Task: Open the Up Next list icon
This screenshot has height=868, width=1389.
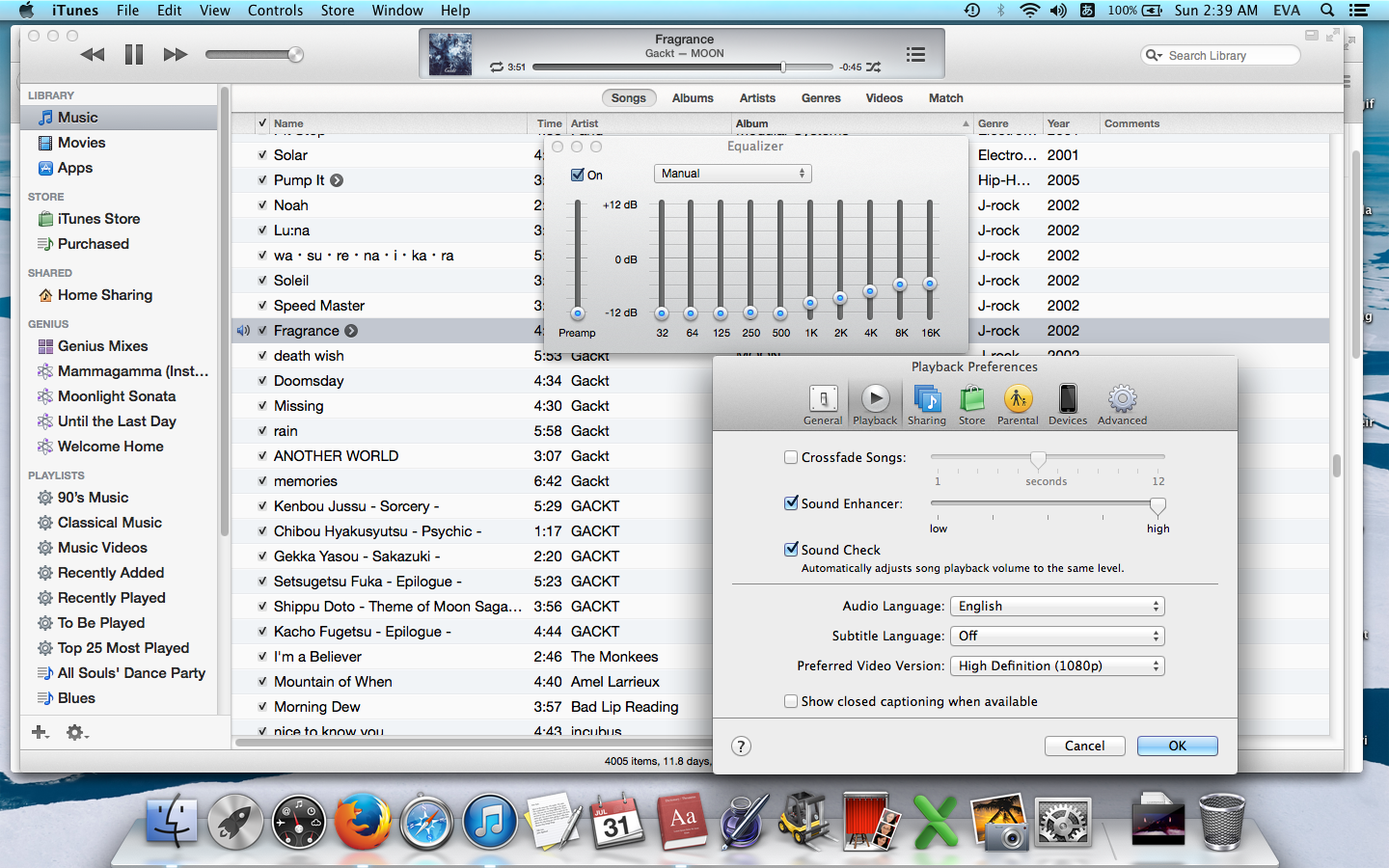Action: point(915,55)
